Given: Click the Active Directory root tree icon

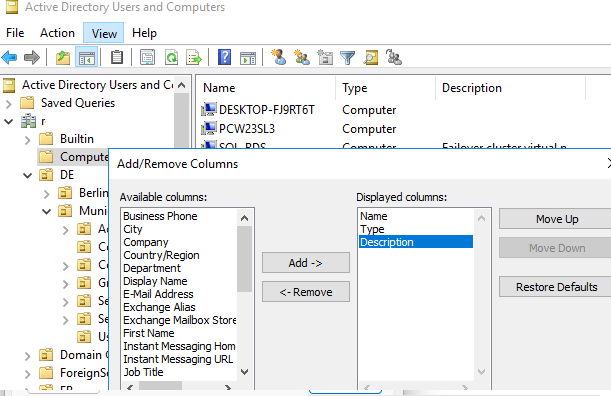Looking at the screenshot, I should click(x=9, y=85).
